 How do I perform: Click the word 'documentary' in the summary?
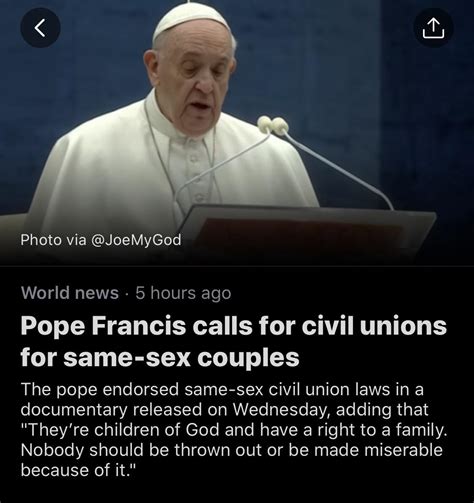tap(74, 410)
